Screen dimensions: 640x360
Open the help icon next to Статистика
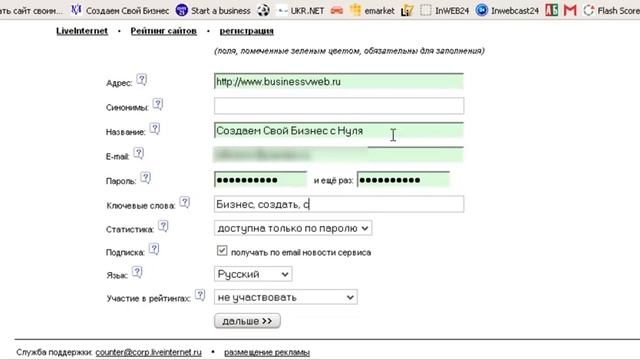click(x=163, y=226)
